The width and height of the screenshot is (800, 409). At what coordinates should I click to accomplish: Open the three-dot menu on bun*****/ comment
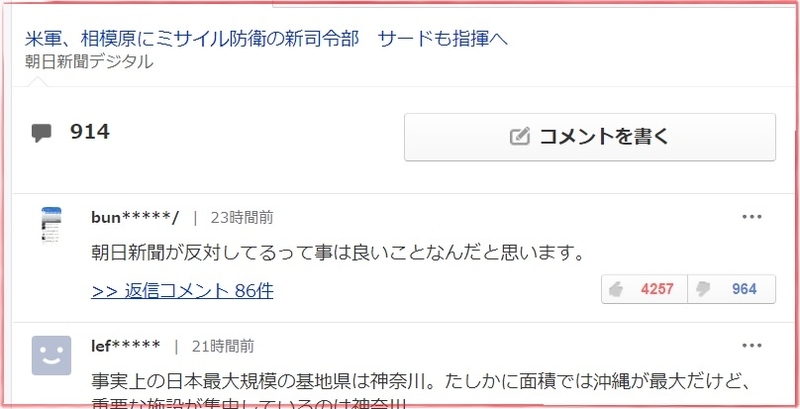752,217
